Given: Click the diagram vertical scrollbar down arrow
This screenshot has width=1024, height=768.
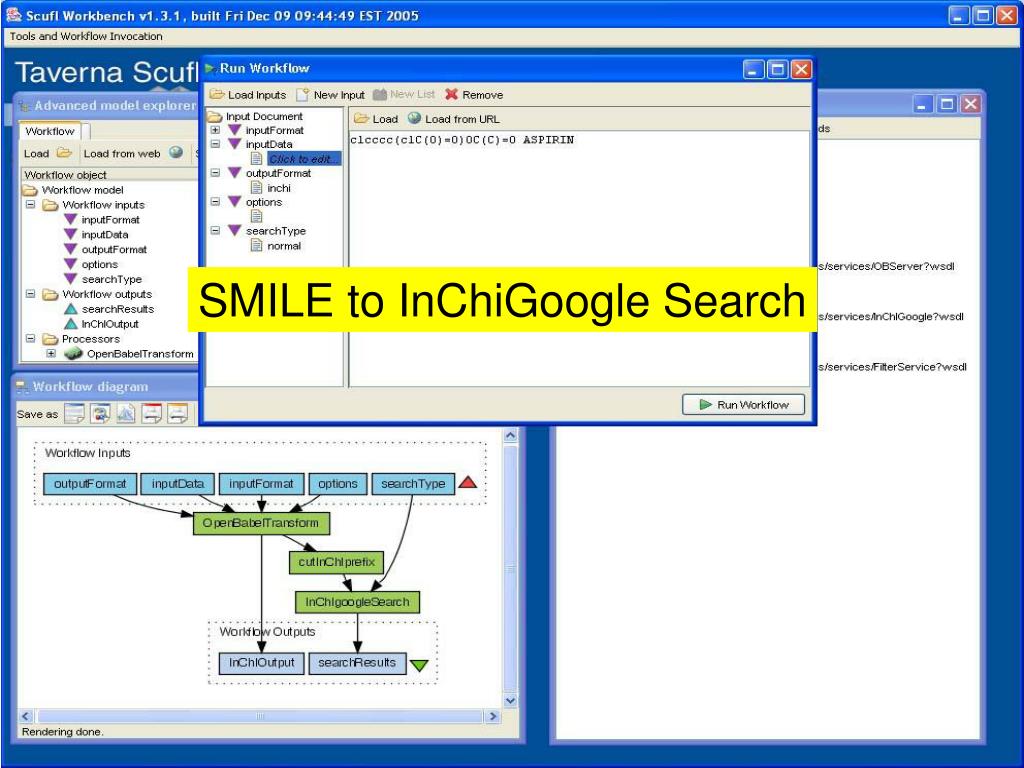Looking at the screenshot, I should [511, 700].
